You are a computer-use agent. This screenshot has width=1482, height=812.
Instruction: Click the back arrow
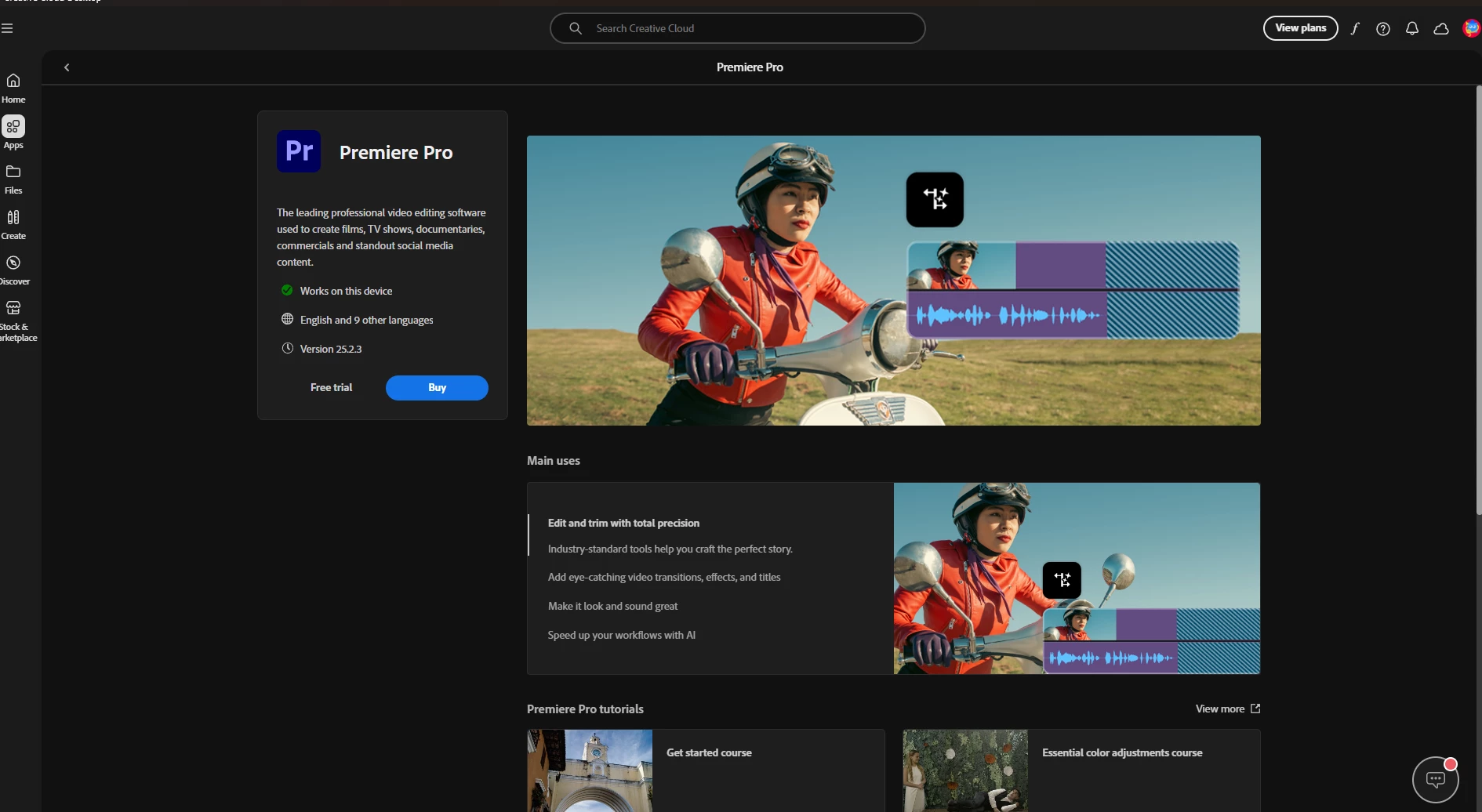point(67,67)
